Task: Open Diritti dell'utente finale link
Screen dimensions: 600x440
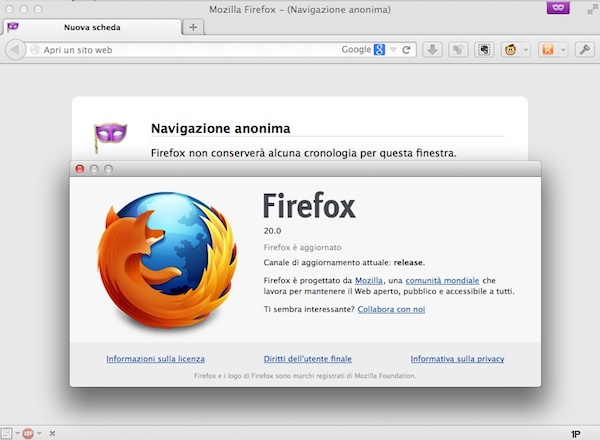Action: tap(307, 359)
